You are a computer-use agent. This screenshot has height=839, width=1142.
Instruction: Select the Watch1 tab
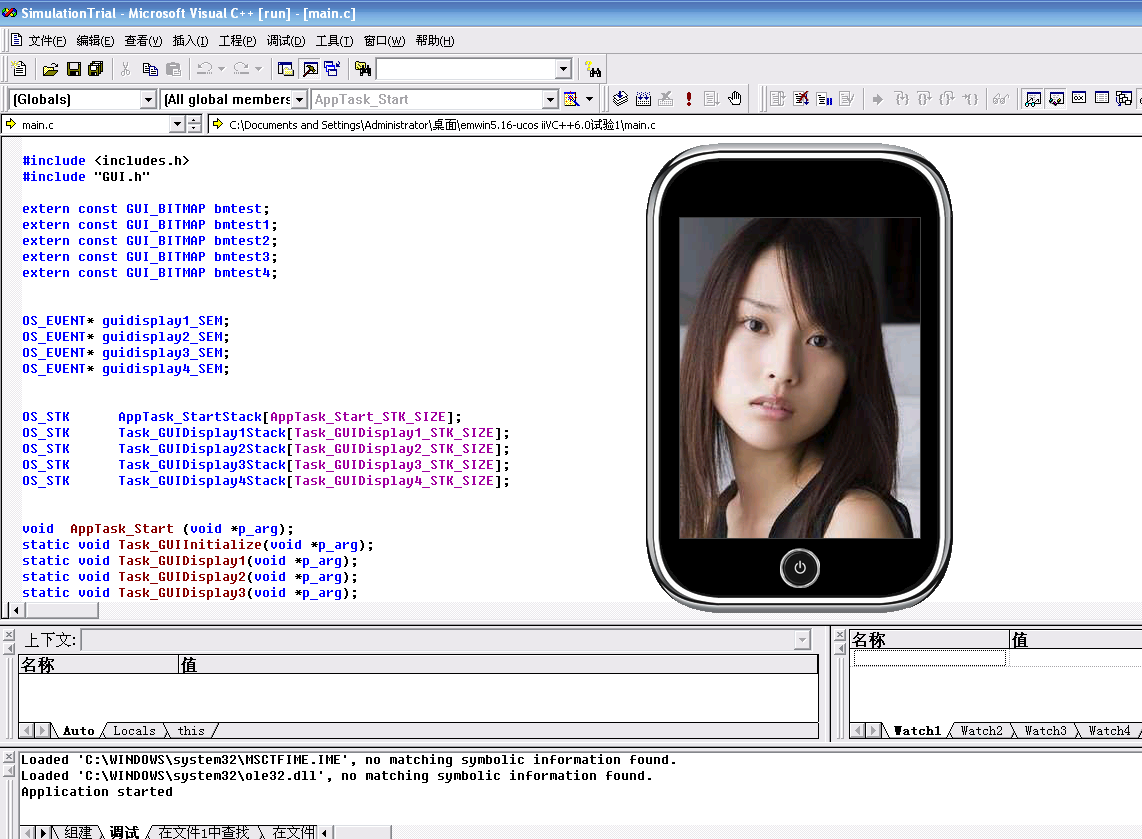(917, 730)
